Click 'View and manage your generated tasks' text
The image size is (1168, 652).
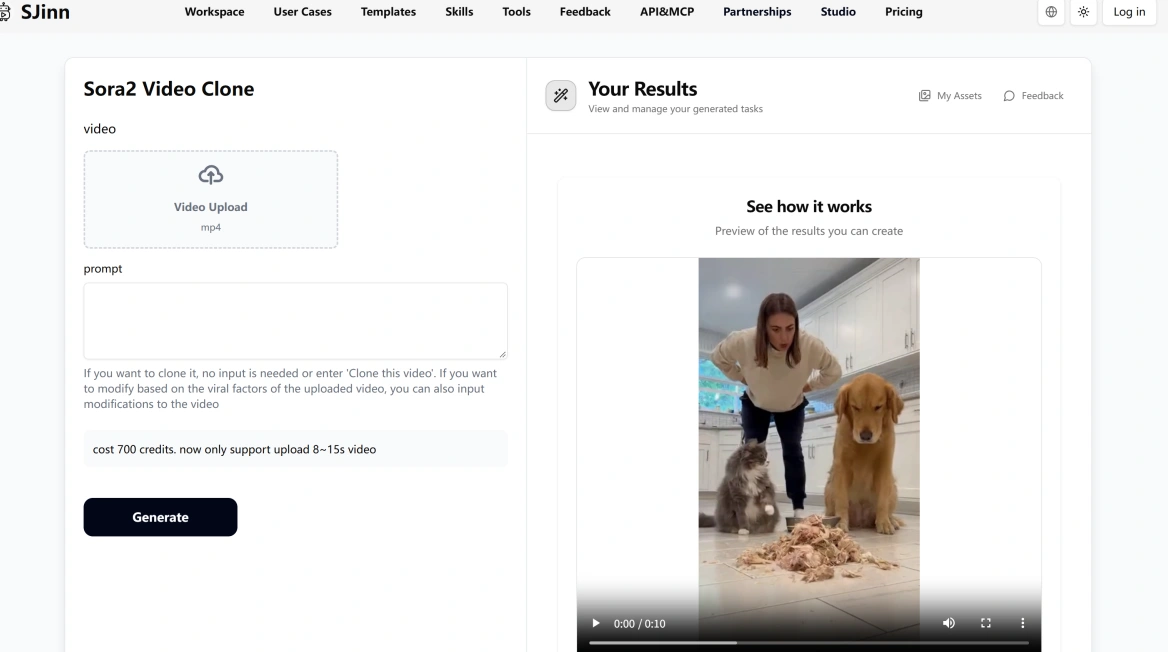click(x=675, y=109)
